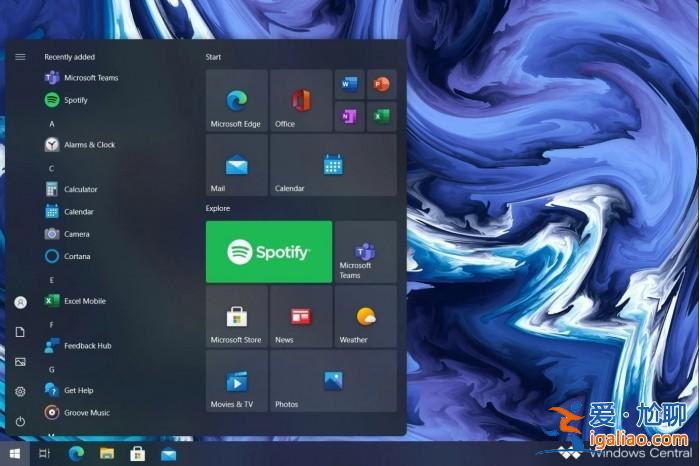Screen dimensions: 700x466
Task: Open Microsoft Teams from app list
Action: (90, 78)
